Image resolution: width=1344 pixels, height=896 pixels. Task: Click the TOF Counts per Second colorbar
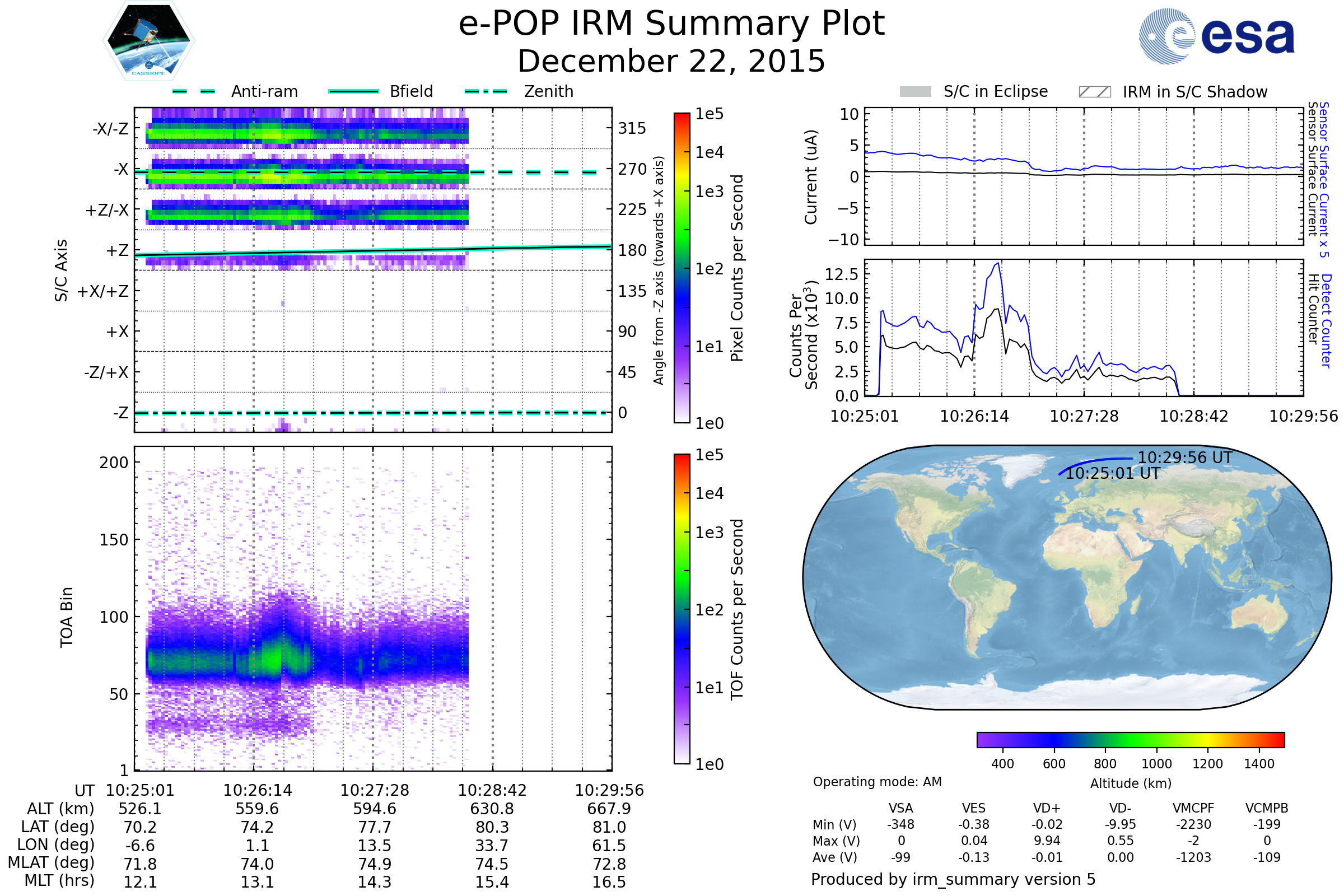(682, 609)
